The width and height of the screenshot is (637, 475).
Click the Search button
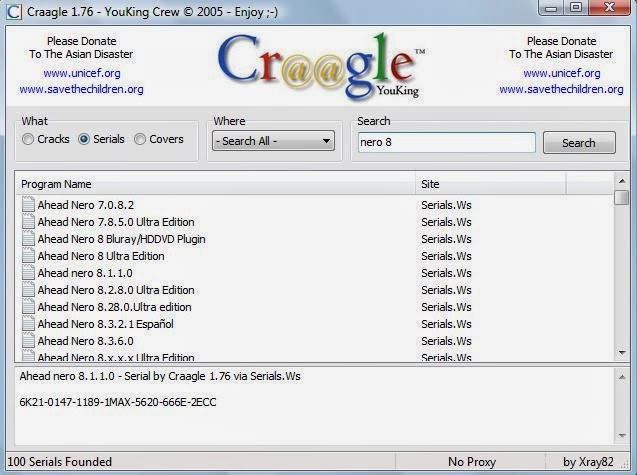coord(579,143)
